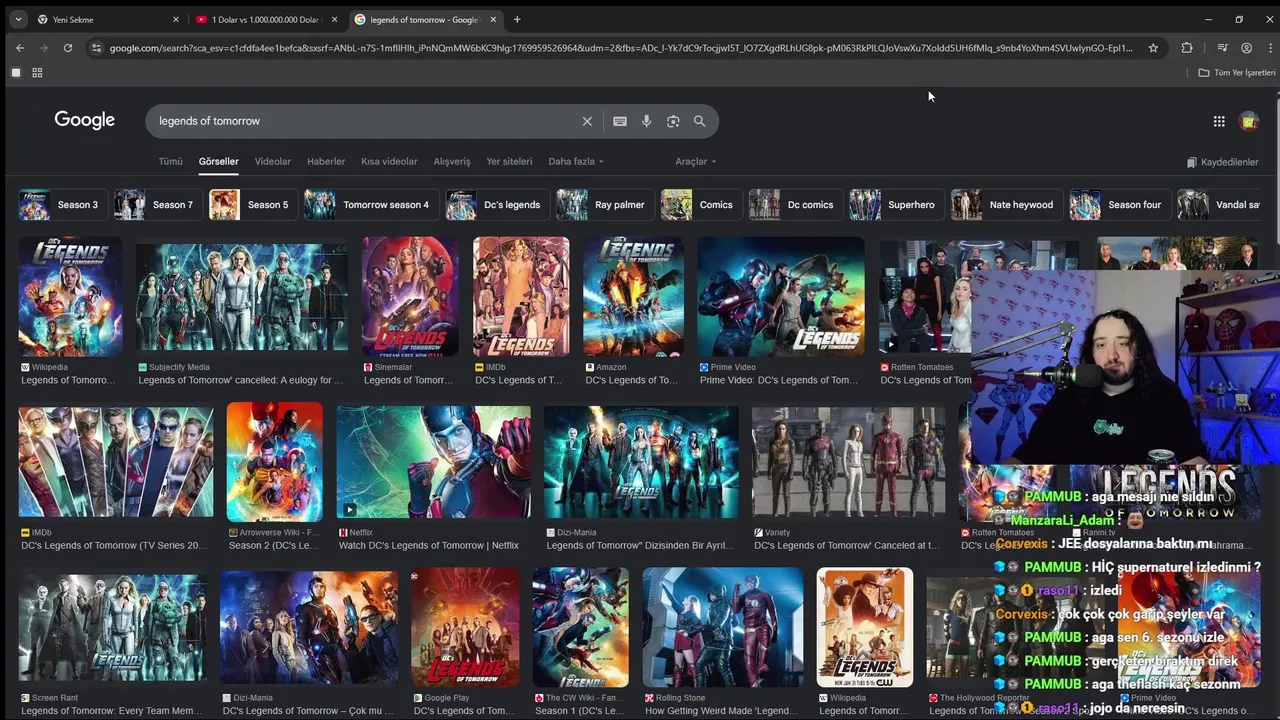
Task: Open the Screen Rant image thumbnail
Action: pyautogui.click(x=113, y=627)
